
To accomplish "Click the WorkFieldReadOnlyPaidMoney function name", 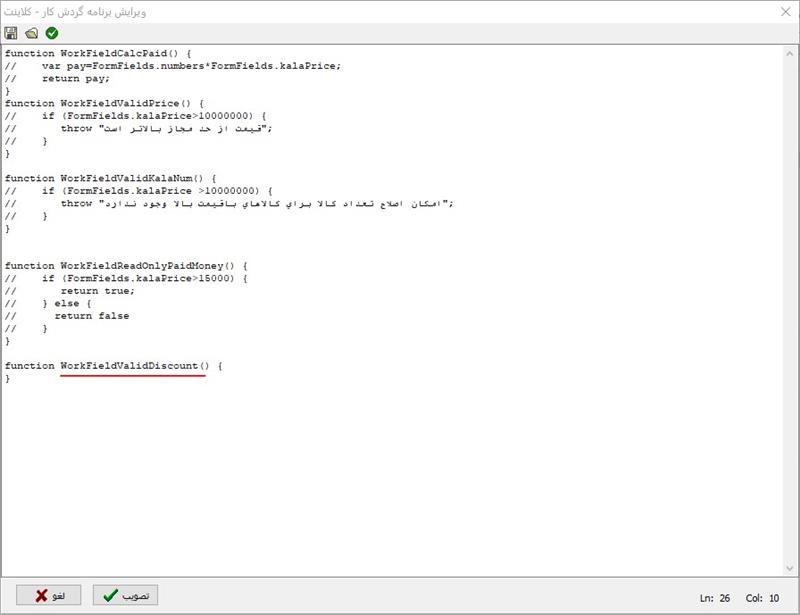I will [x=143, y=266].
